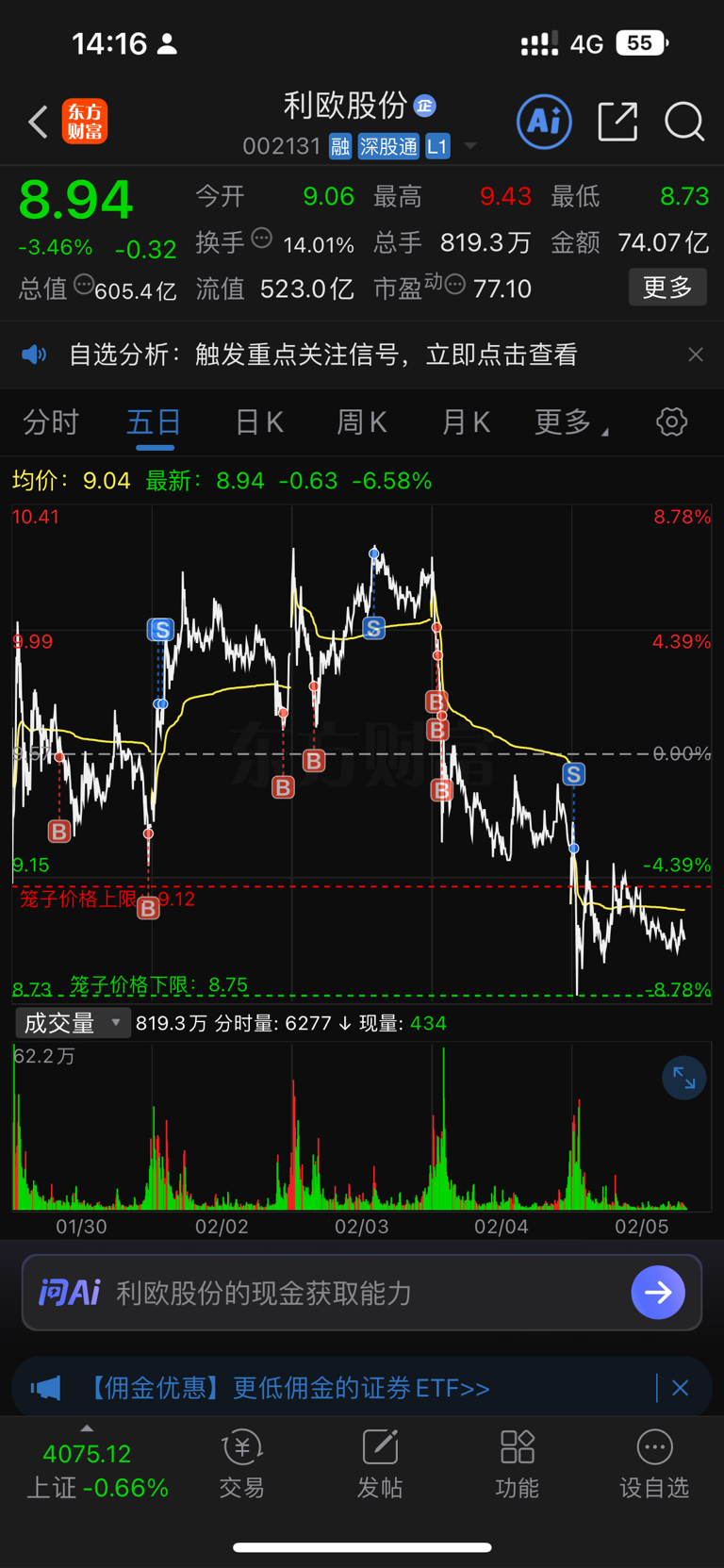Viewport: 724px width, 1568px height.
Task: Tap the 换手 info circle icon
Action: click(262, 239)
